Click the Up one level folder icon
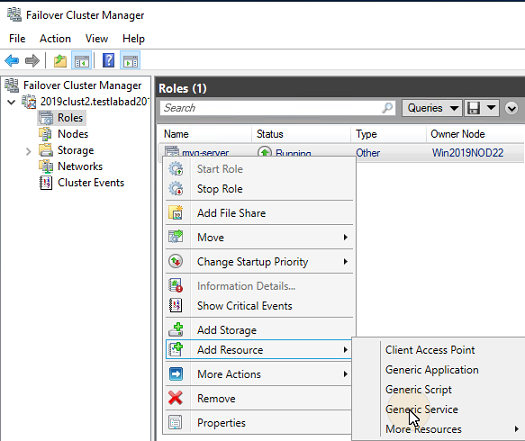This screenshot has height=441, width=525. click(x=60, y=61)
